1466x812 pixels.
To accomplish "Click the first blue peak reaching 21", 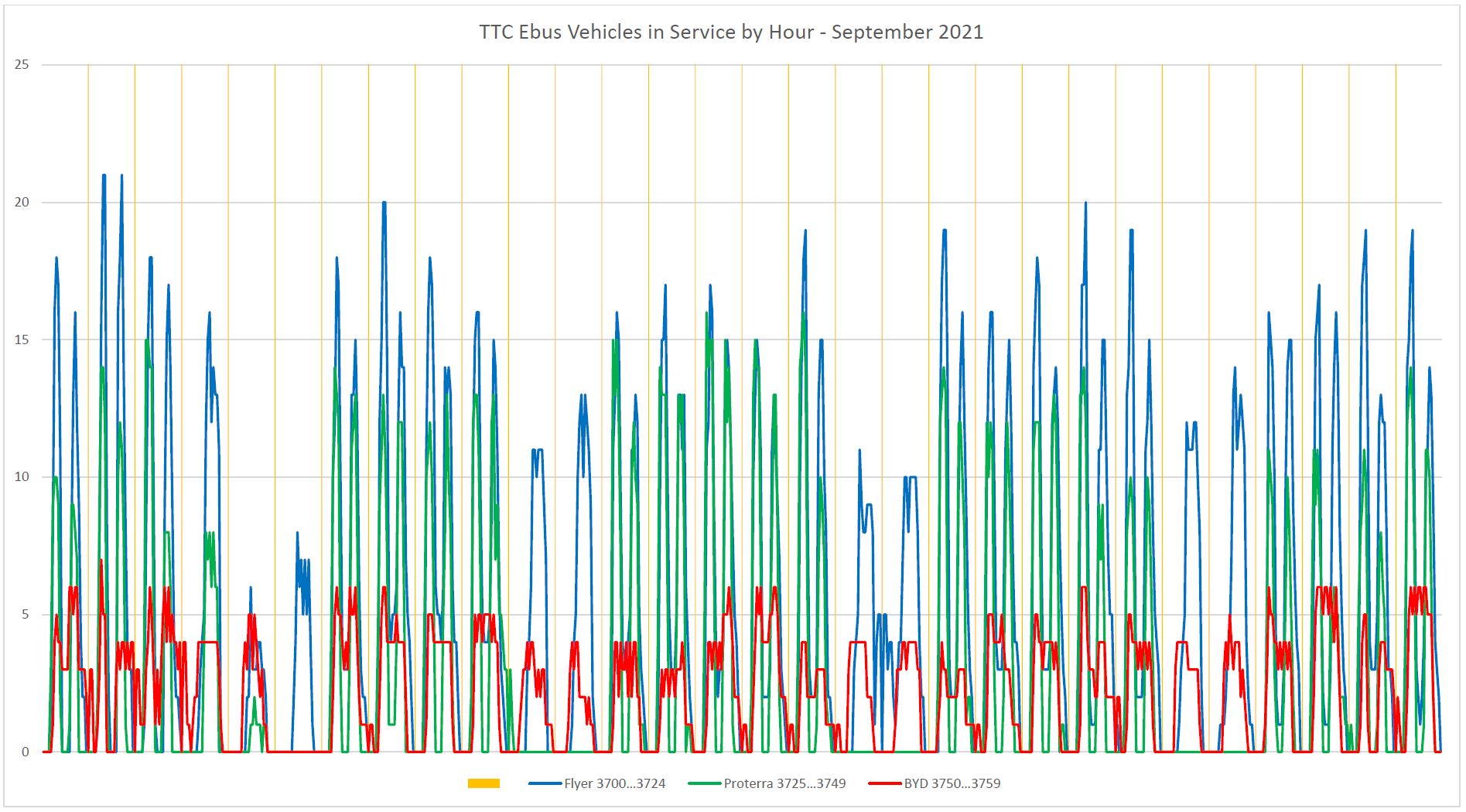I will click(104, 176).
